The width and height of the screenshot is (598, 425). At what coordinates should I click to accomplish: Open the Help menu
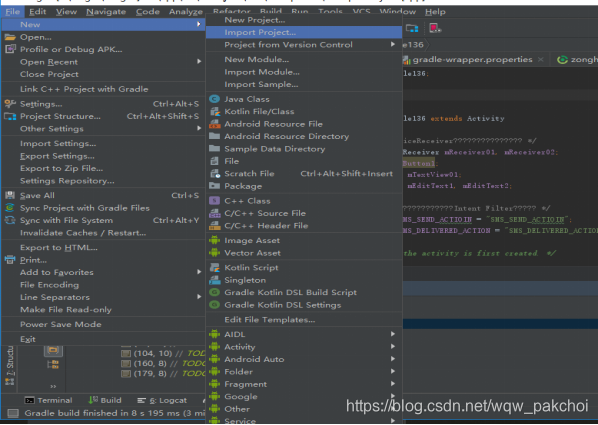(x=435, y=12)
